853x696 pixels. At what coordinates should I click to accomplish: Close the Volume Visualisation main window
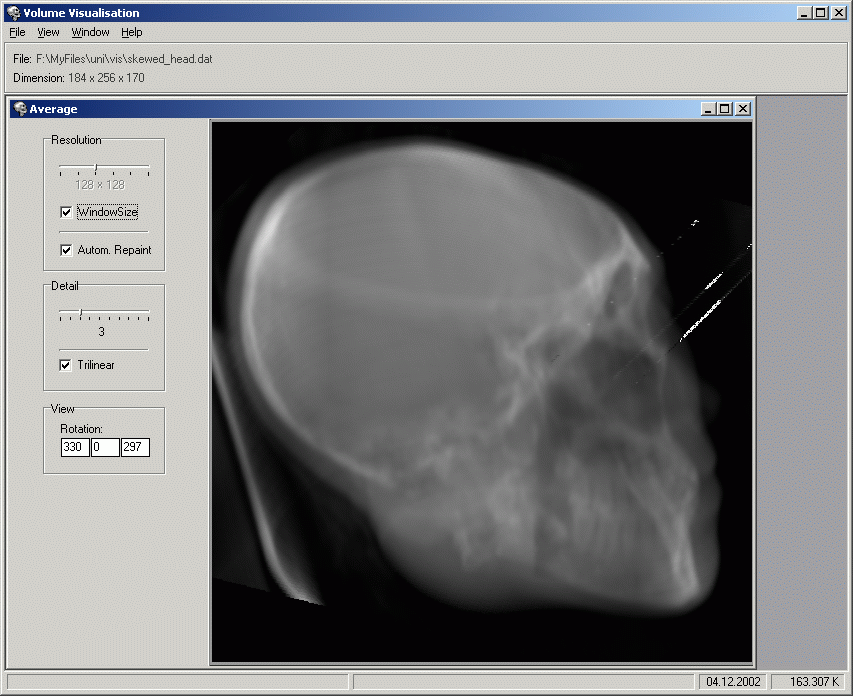[x=839, y=13]
